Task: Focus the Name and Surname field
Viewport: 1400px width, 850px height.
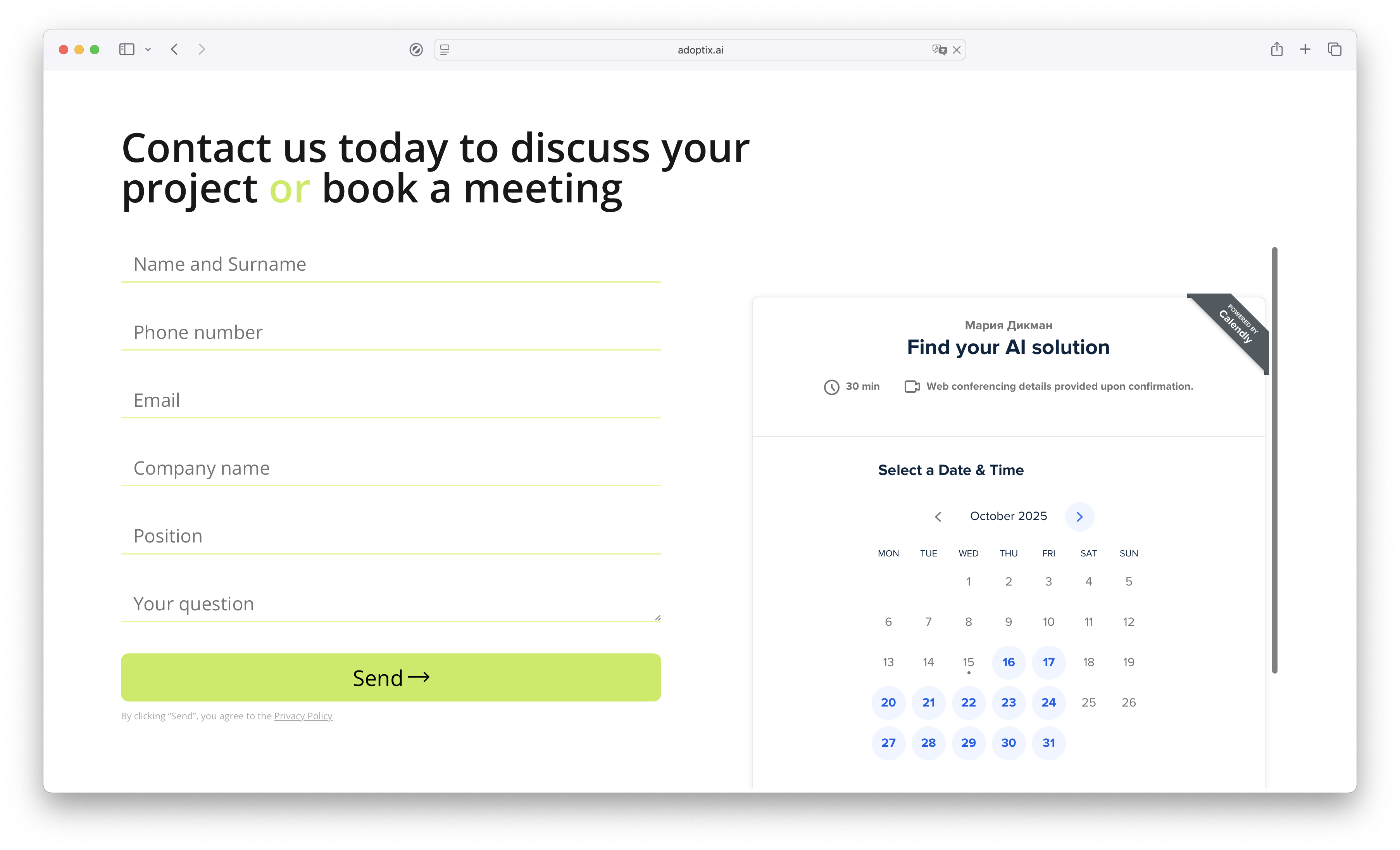Action: (x=391, y=264)
